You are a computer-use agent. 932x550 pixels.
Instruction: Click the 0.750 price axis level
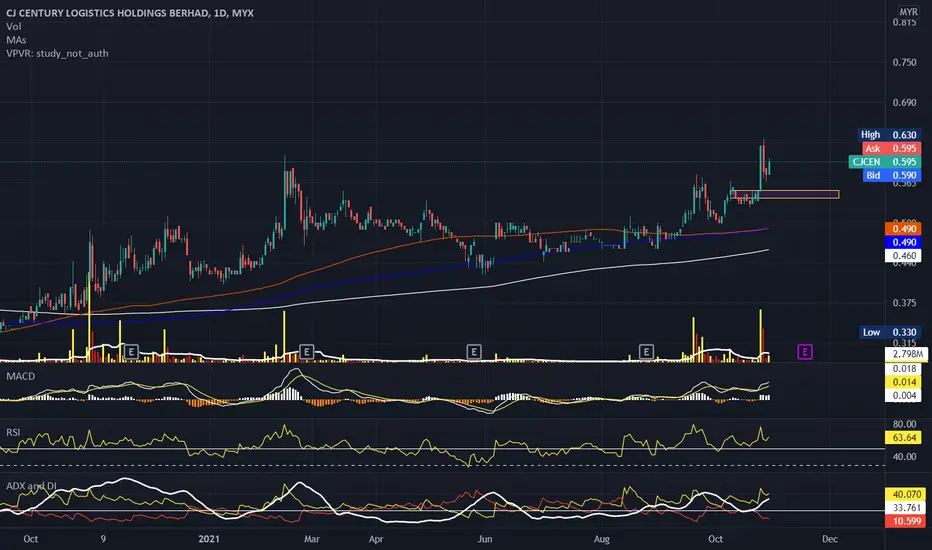coord(904,62)
